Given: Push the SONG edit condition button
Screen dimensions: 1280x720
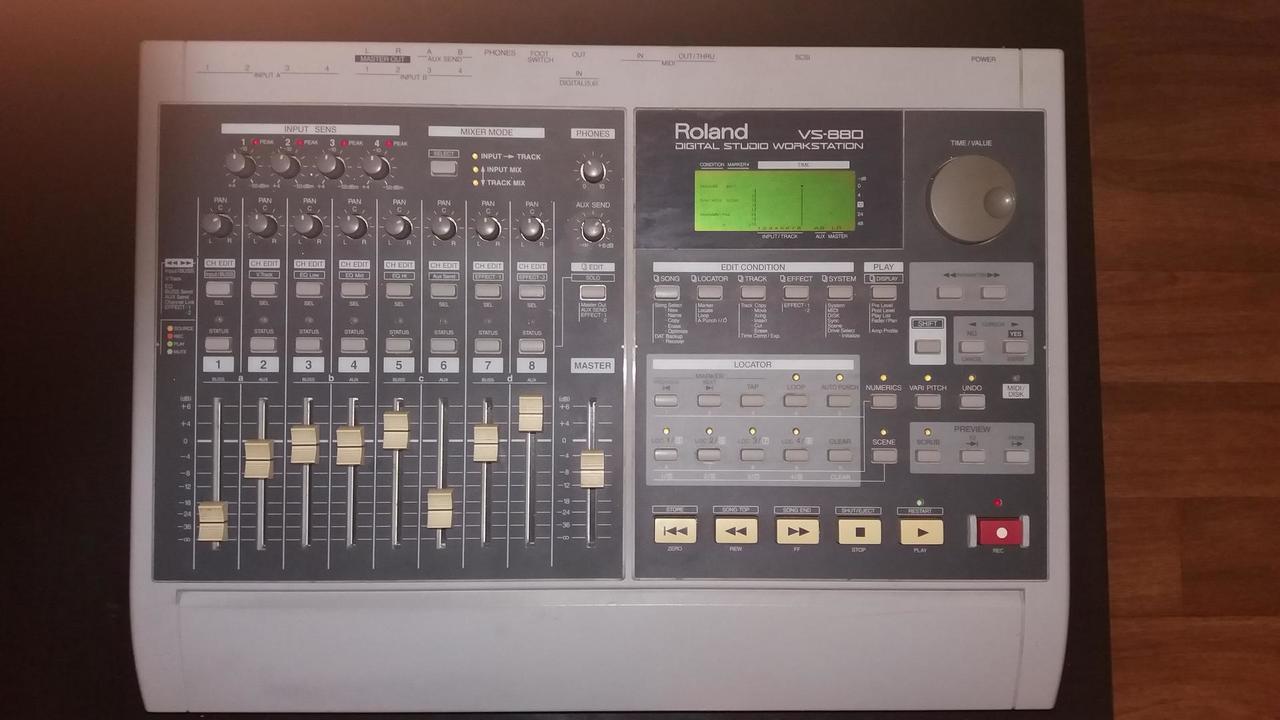Looking at the screenshot, I should [666, 293].
